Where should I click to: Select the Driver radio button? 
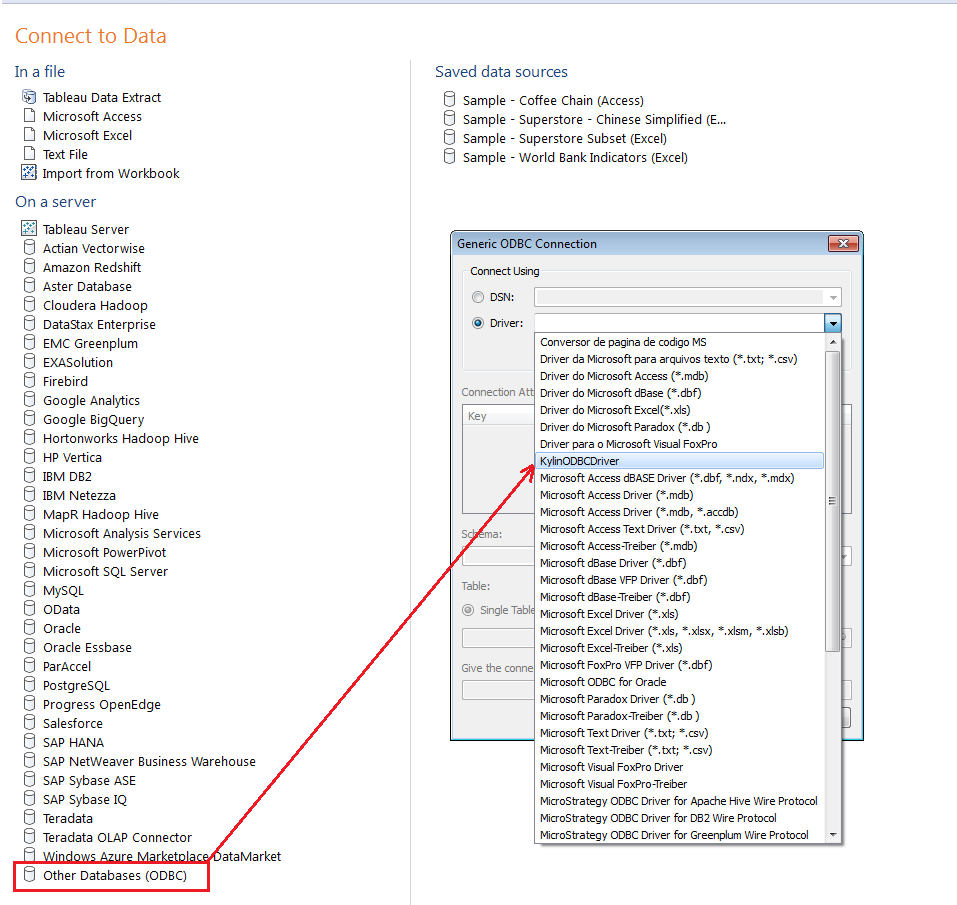(477, 323)
